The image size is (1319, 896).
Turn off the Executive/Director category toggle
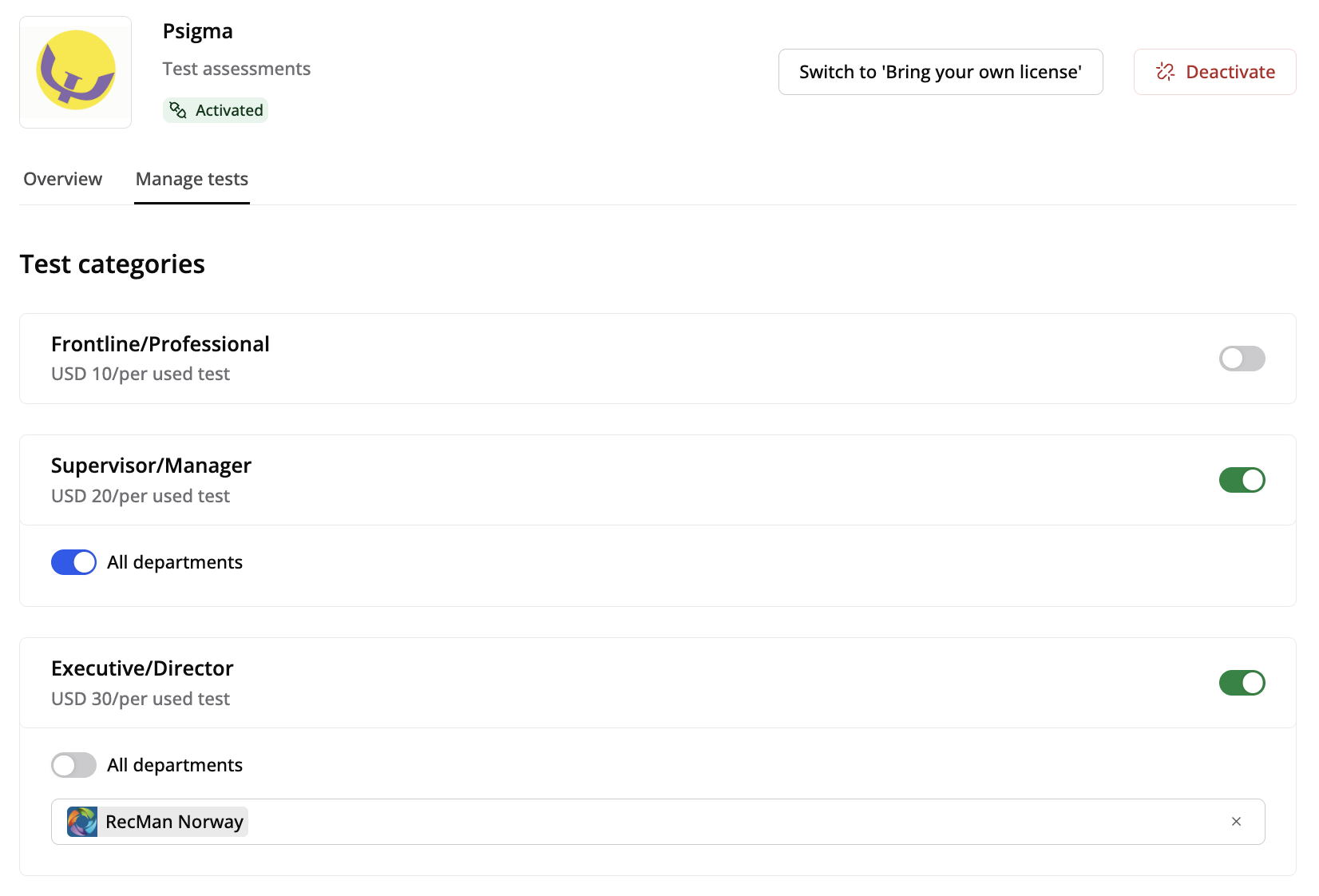click(x=1242, y=683)
